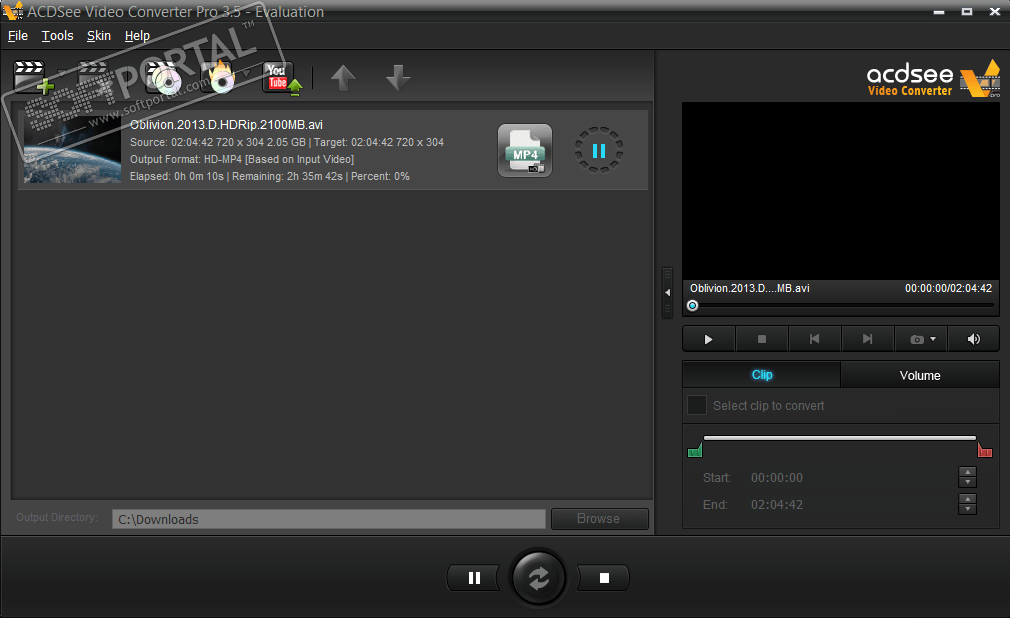Move the item up with the up arrow
Viewport: 1010px width, 618px height.
click(343, 78)
